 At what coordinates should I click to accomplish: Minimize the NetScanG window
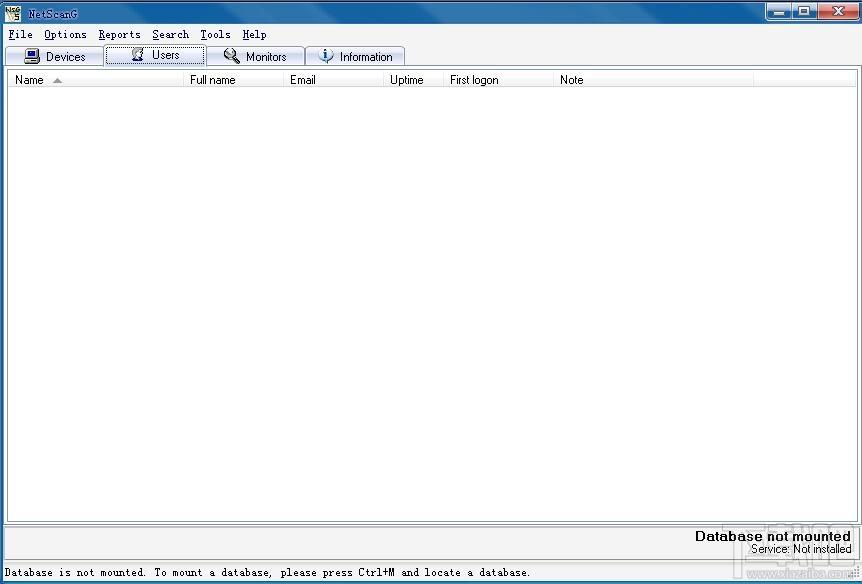click(x=778, y=12)
